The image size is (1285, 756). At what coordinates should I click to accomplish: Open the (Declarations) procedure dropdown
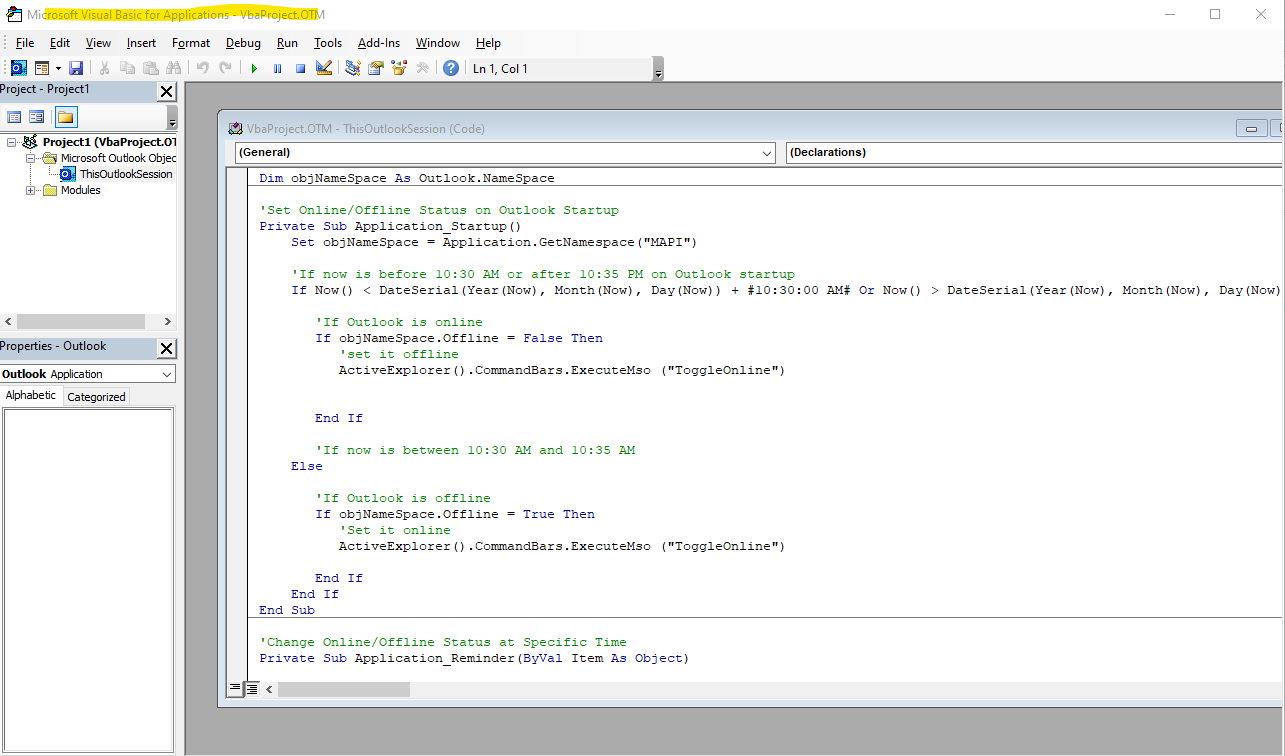click(1035, 153)
